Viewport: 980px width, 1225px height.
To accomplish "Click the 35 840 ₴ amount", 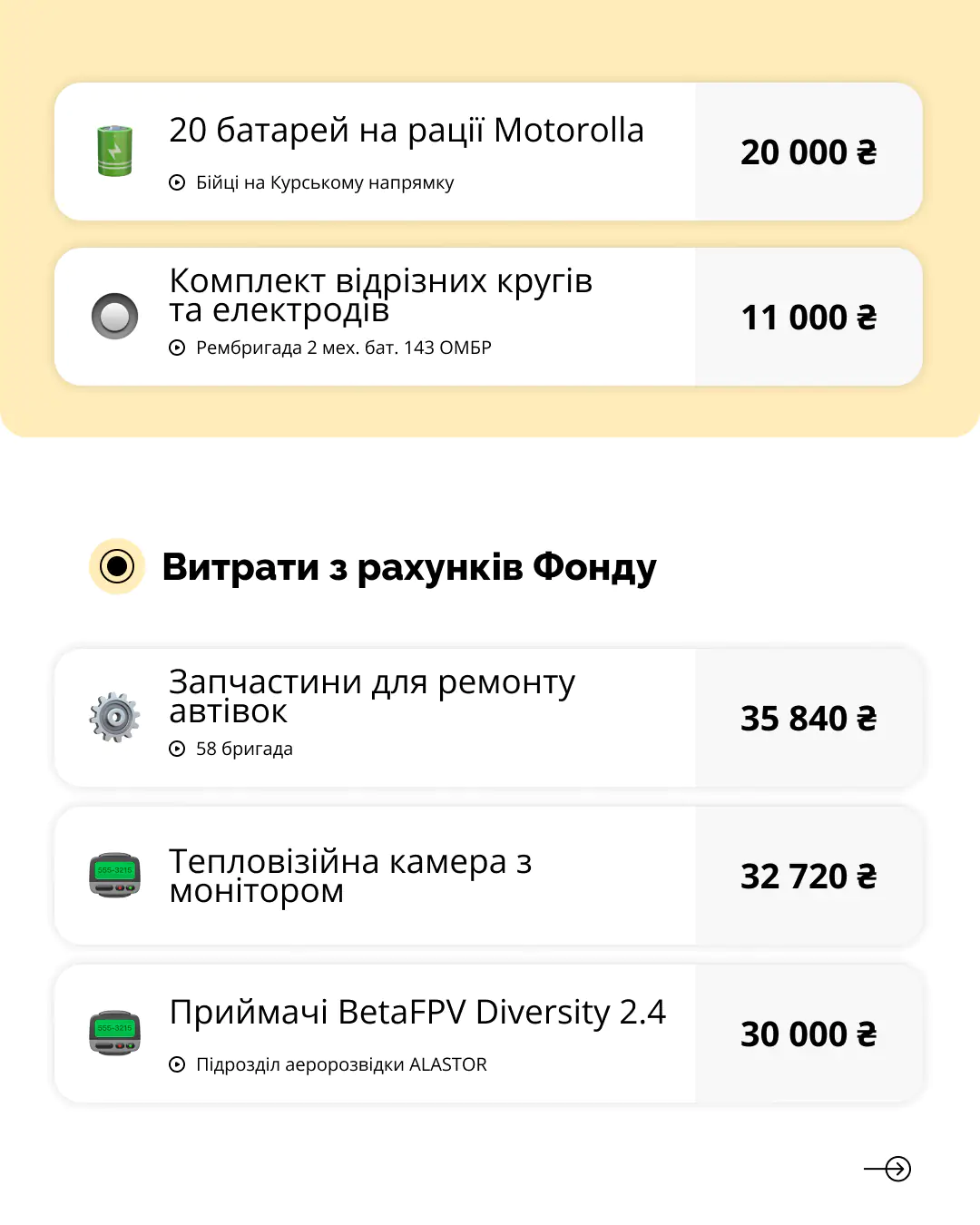I will point(808,719).
